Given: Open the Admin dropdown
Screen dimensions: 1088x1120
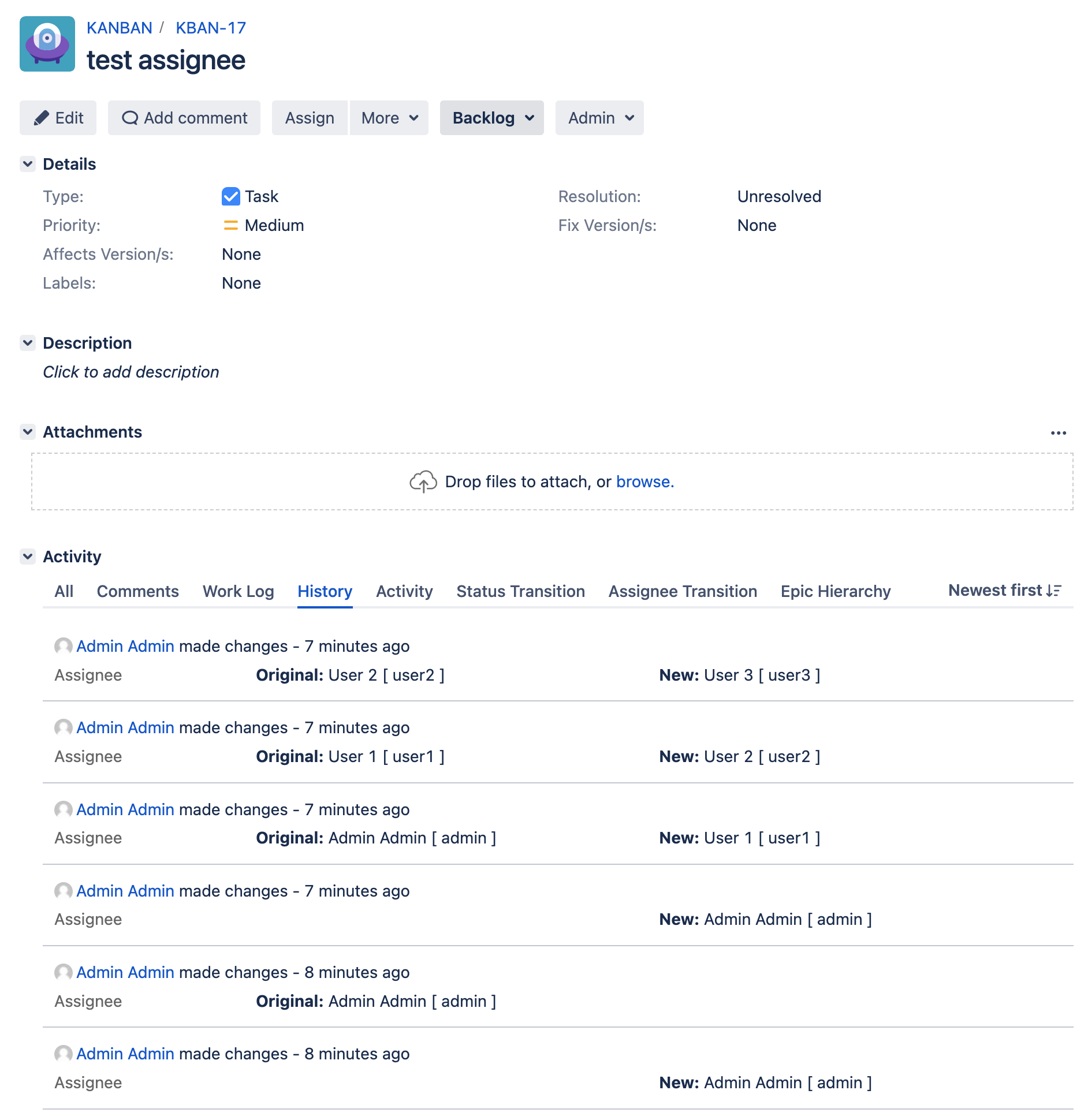Looking at the screenshot, I should (599, 118).
